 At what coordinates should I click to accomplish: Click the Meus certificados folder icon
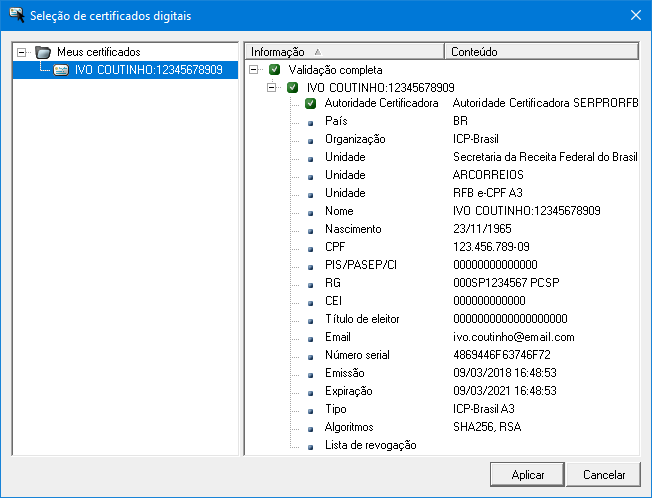[x=43, y=52]
